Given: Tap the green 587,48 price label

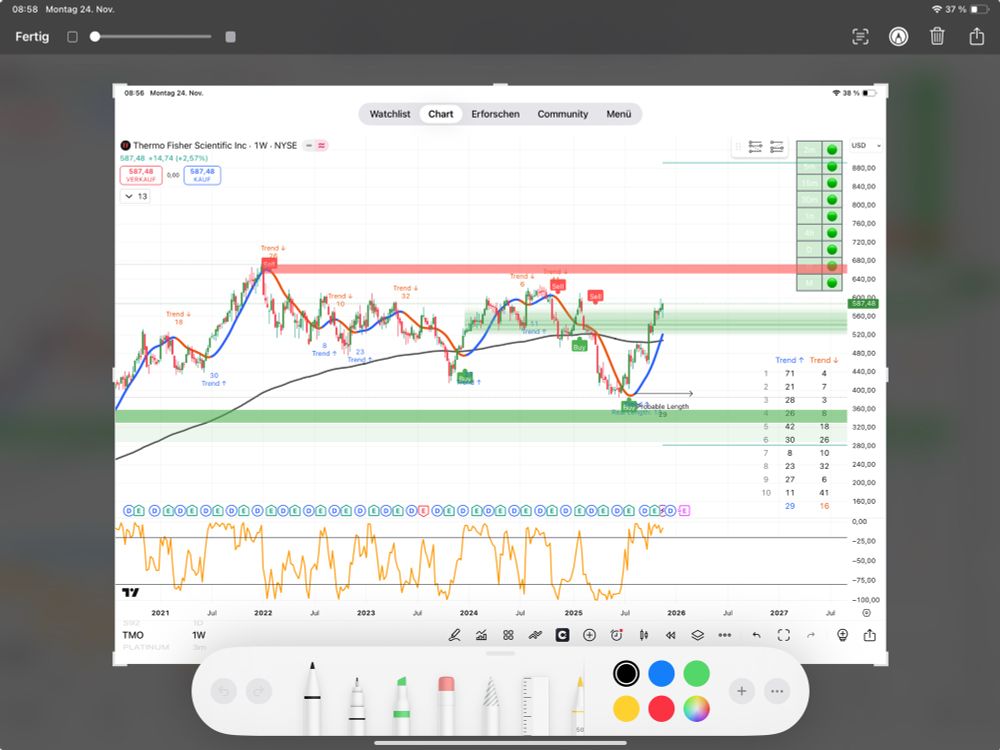Looking at the screenshot, I should pos(864,304).
